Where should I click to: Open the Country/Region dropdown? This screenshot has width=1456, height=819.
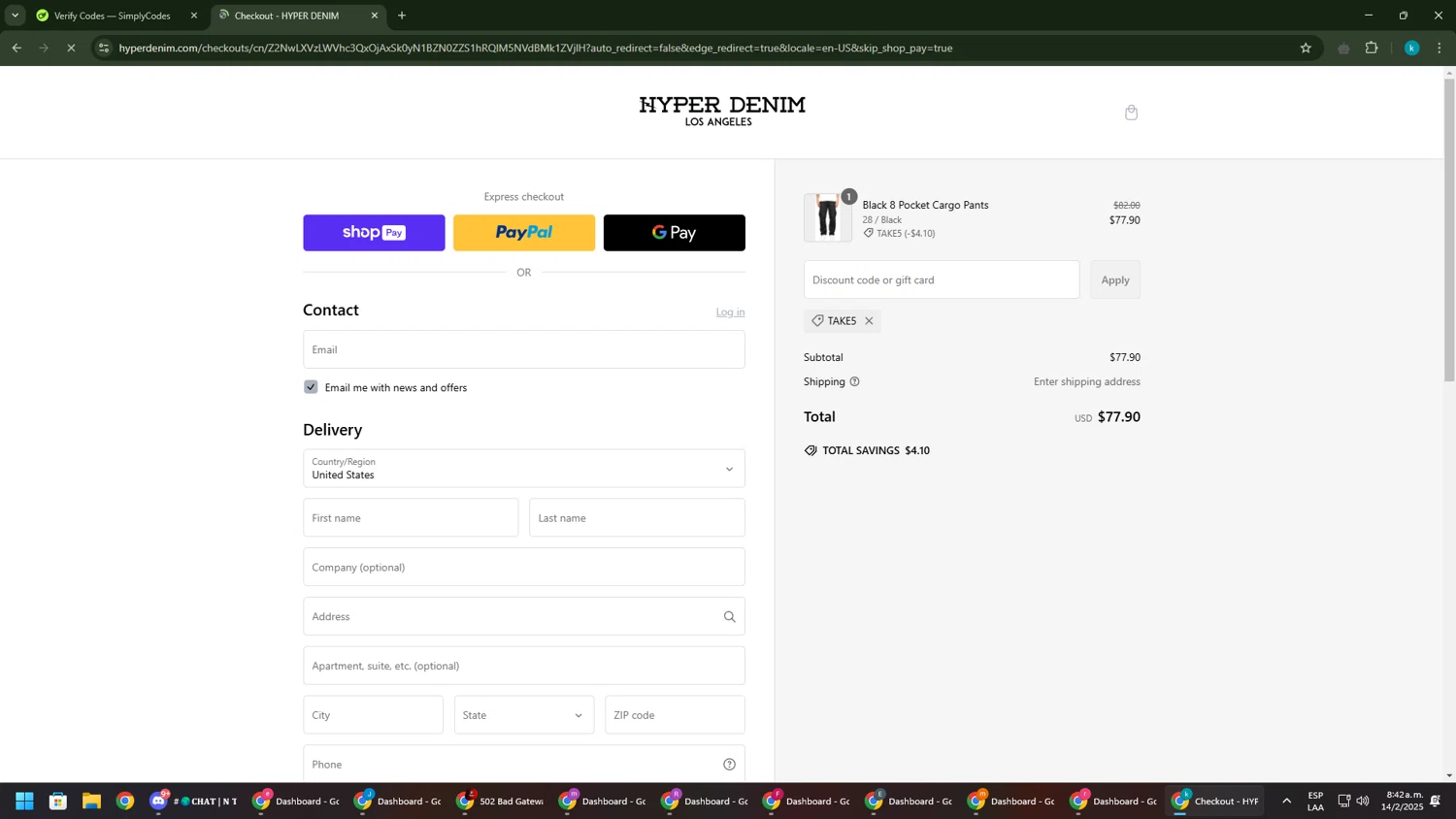tap(524, 469)
